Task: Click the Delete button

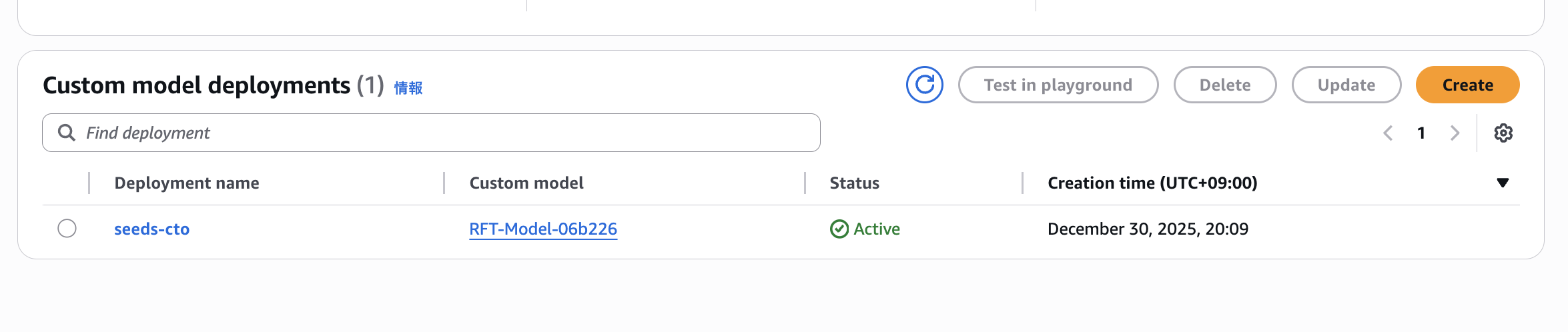Action: (x=1224, y=85)
